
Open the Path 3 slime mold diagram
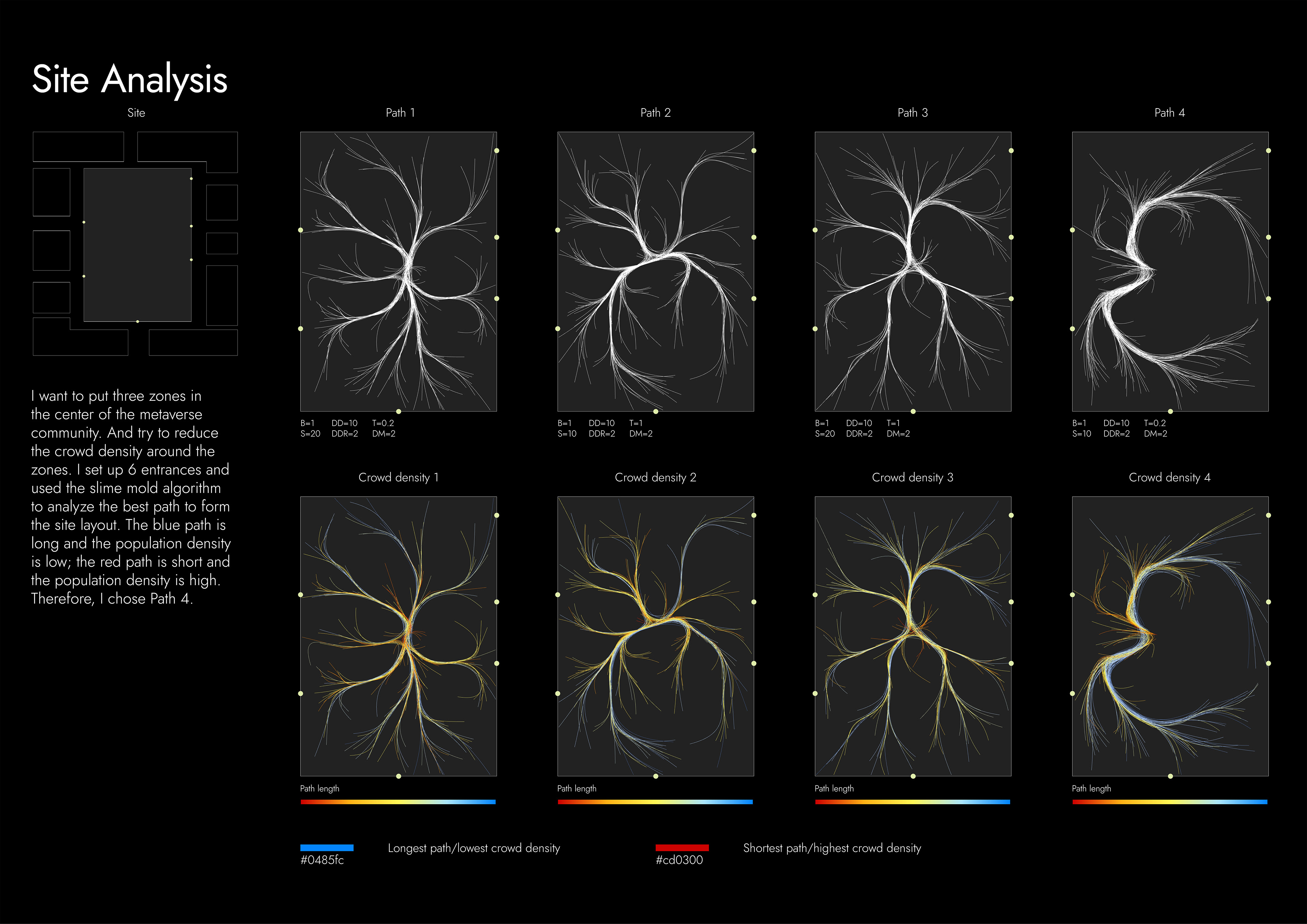tap(913, 271)
